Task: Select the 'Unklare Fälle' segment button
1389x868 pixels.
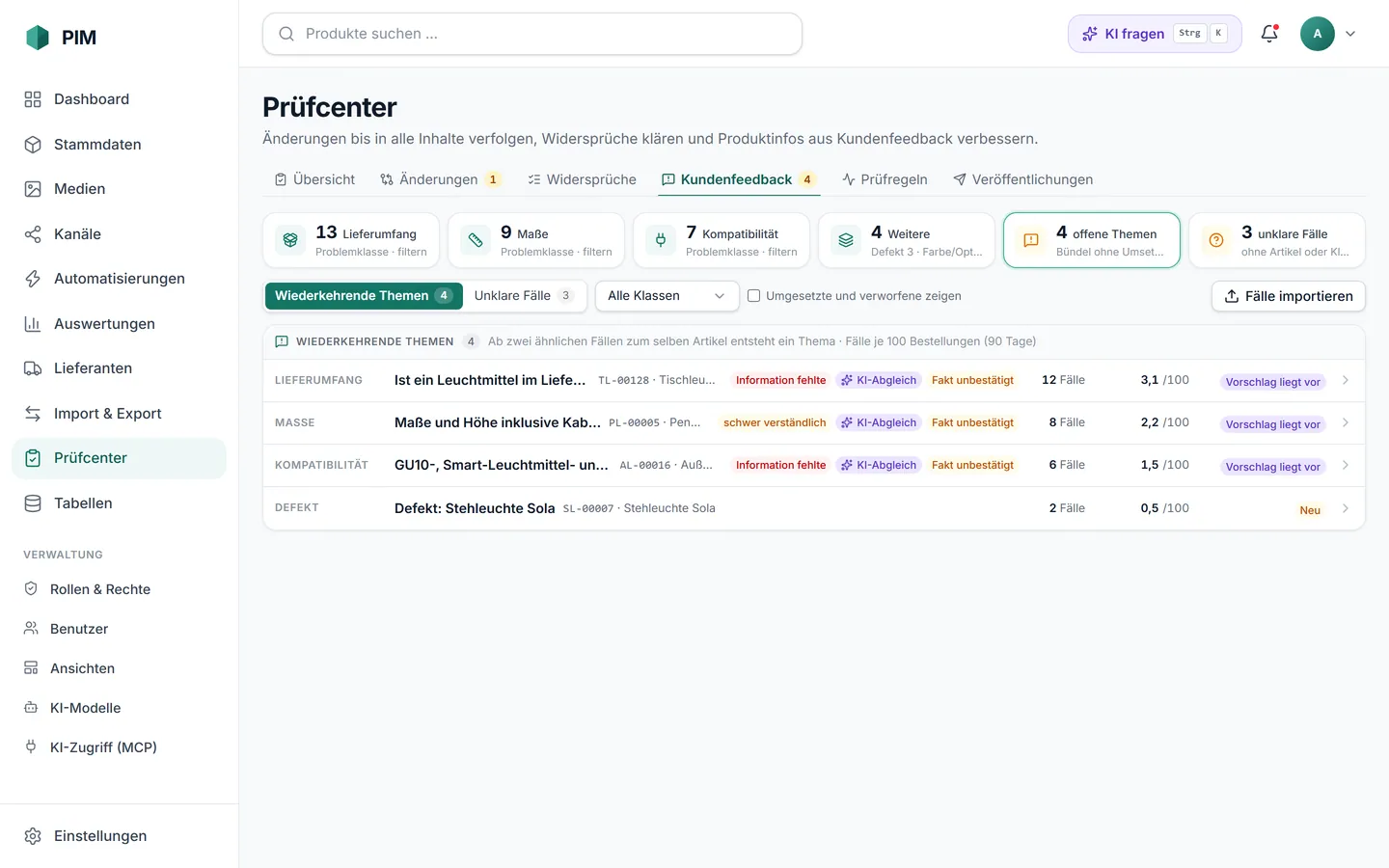Action: pos(524,296)
